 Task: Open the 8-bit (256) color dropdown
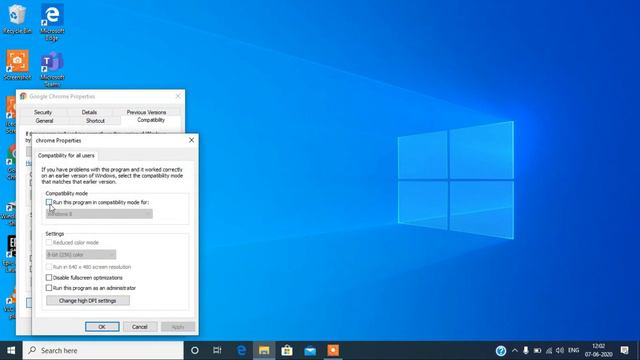81,255
